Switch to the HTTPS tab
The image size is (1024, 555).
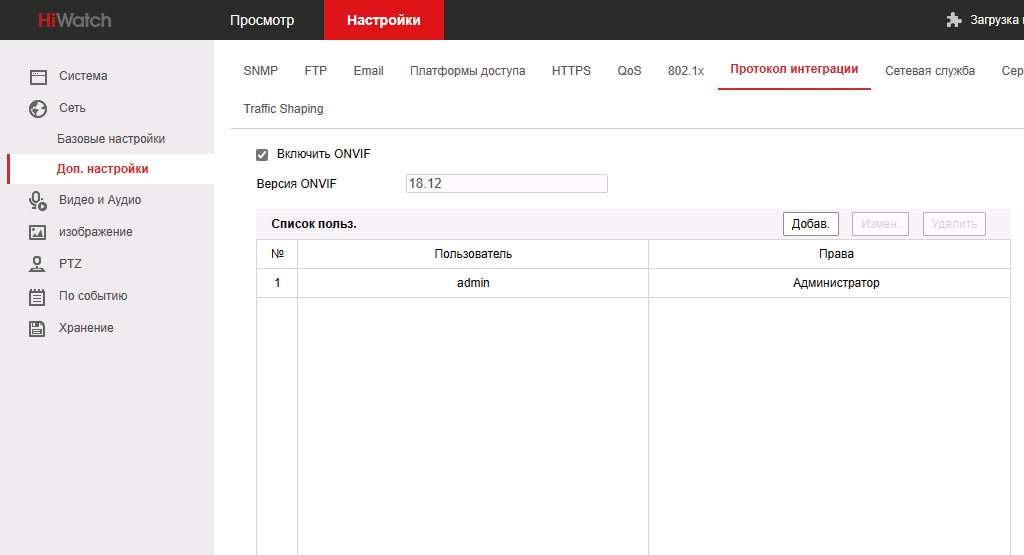point(571,71)
